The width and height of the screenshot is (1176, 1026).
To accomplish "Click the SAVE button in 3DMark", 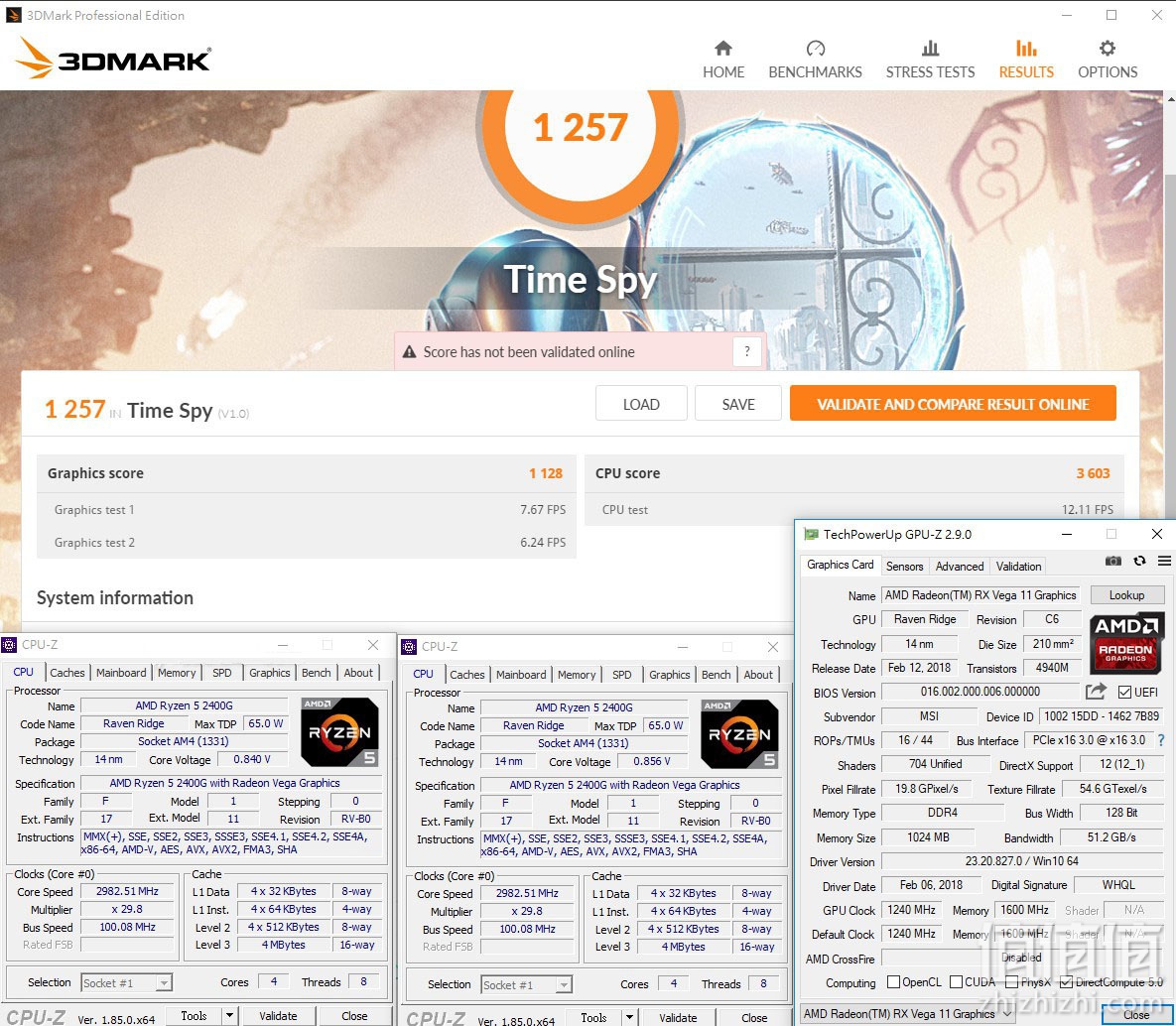I will (738, 404).
